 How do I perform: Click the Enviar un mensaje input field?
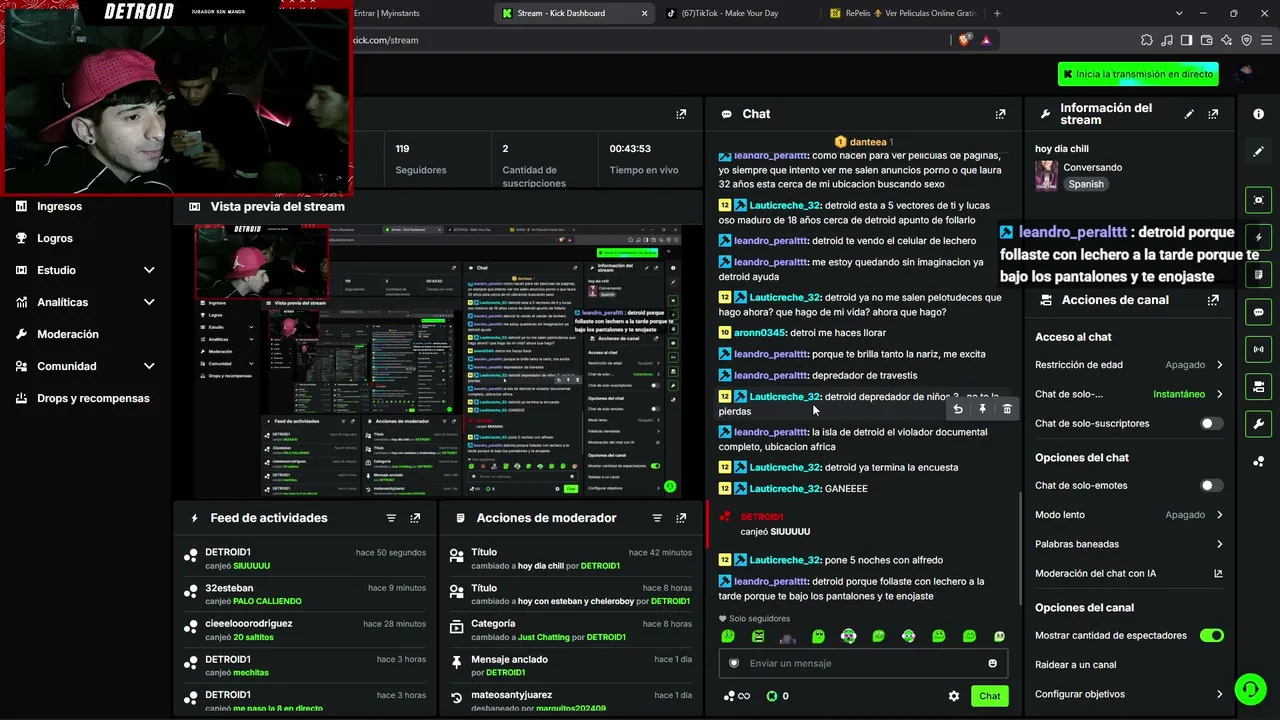pyautogui.click(x=863, y=663)
